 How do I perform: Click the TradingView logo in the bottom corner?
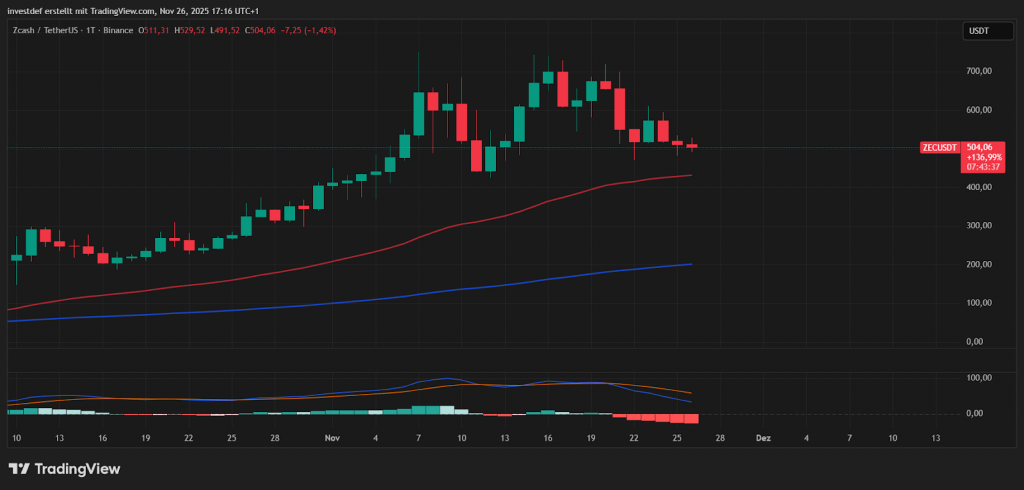tap(64, 468)
